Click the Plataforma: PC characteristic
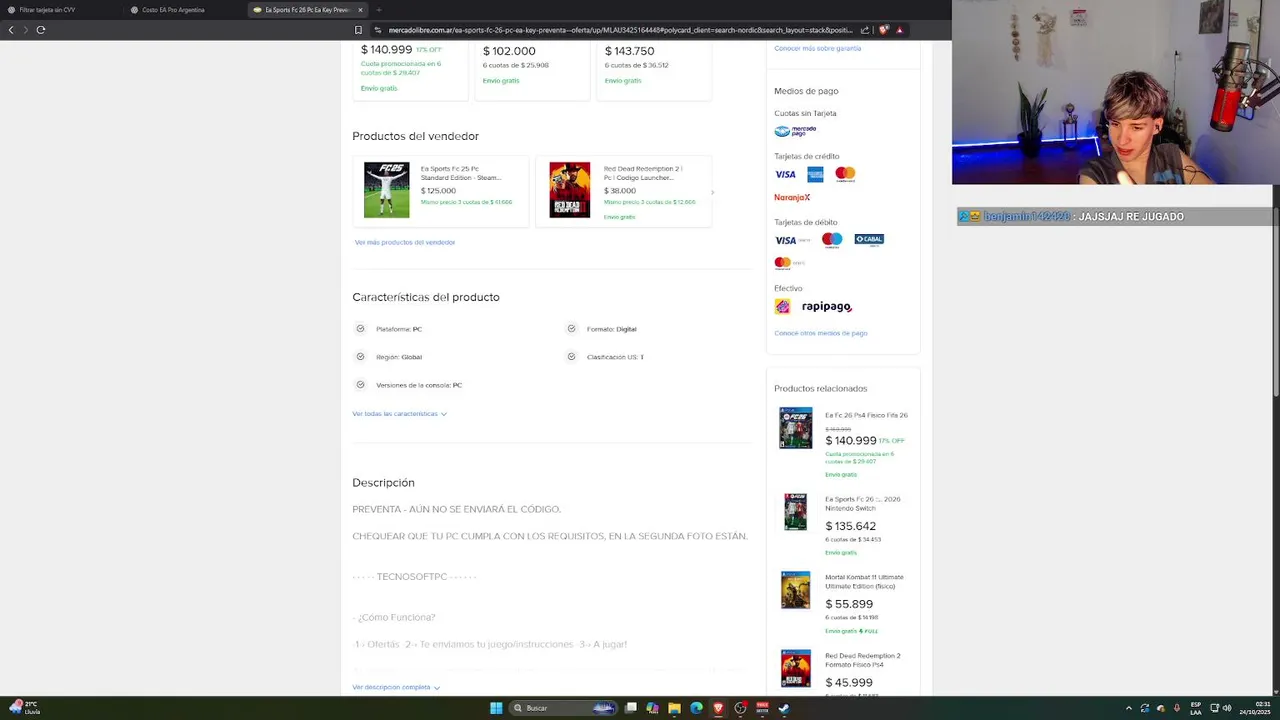The width and height of the screenshot is (1280, 720). [x=399, y=329]
